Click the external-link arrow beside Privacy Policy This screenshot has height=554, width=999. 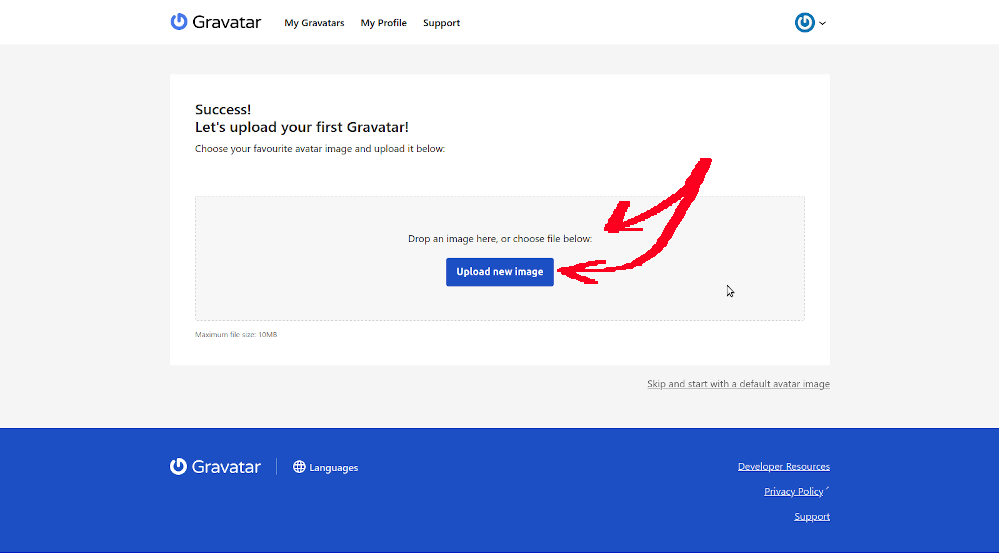pyautogui.click(x=827, y=489)
